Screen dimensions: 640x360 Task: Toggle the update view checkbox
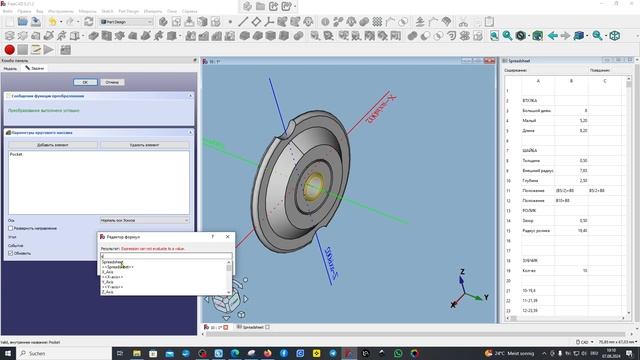(x=11, y=253)
